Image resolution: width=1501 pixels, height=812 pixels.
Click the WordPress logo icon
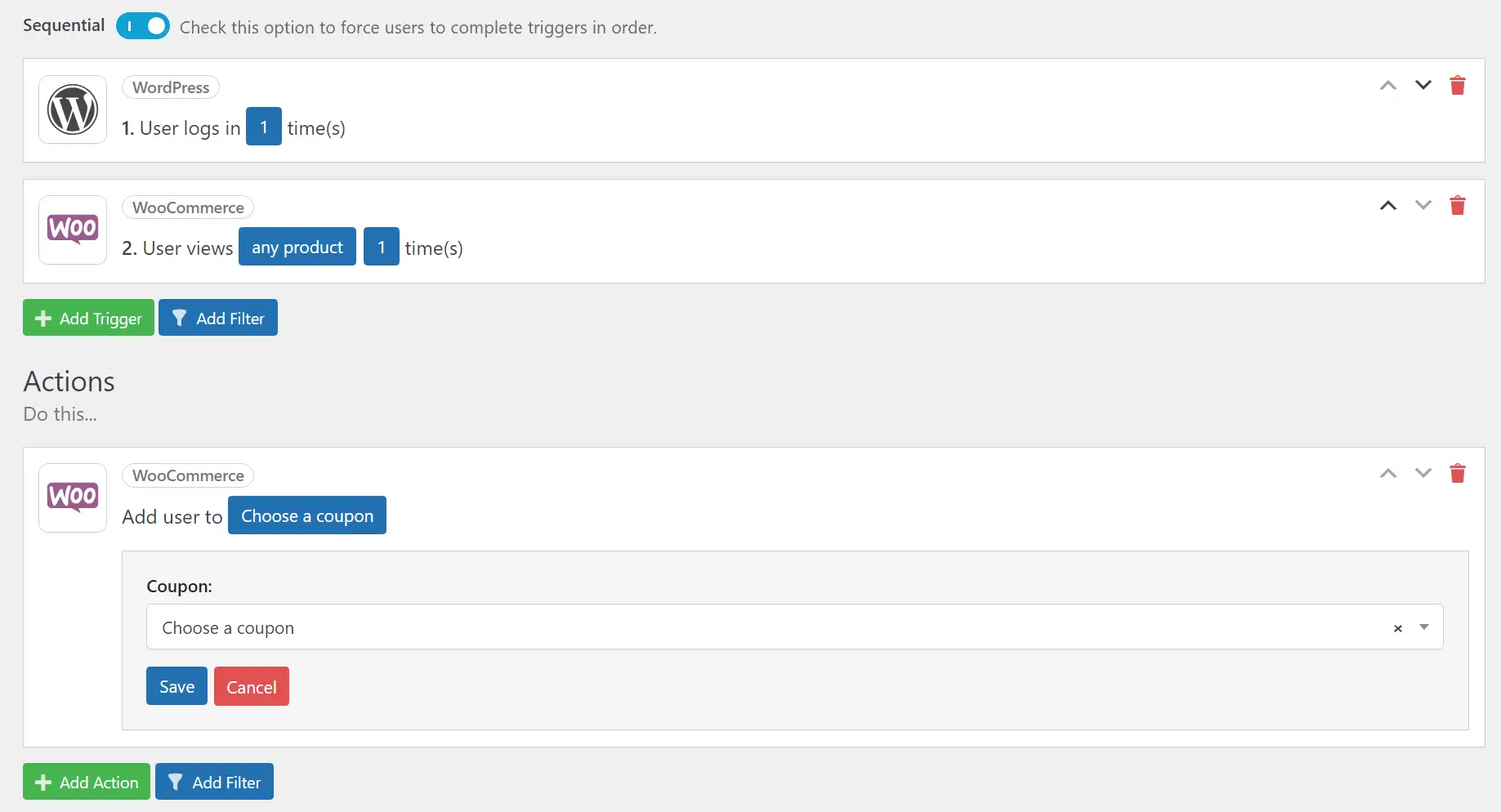[73, 109]
